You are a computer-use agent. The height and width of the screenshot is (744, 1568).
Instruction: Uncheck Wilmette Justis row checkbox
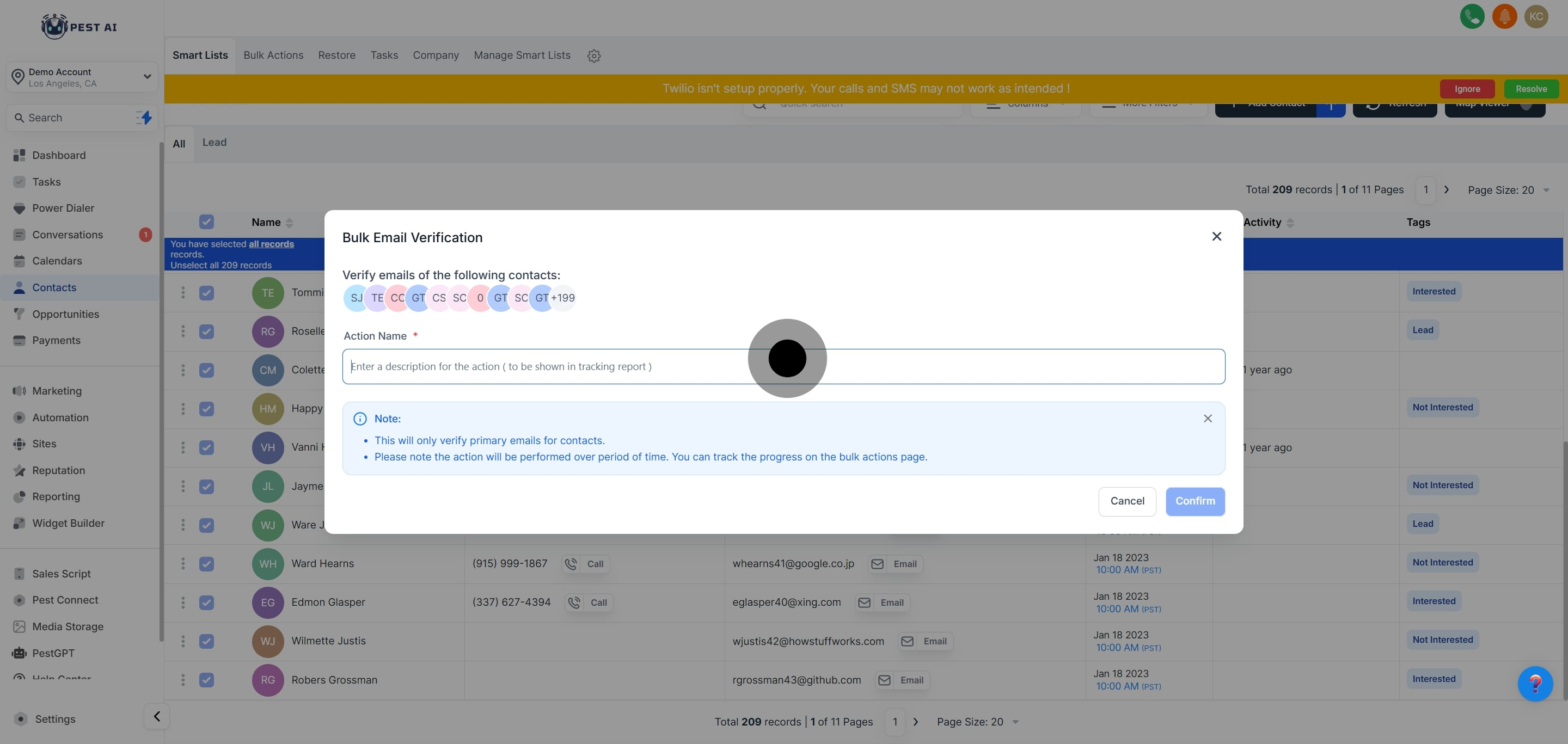click(206, 641)
